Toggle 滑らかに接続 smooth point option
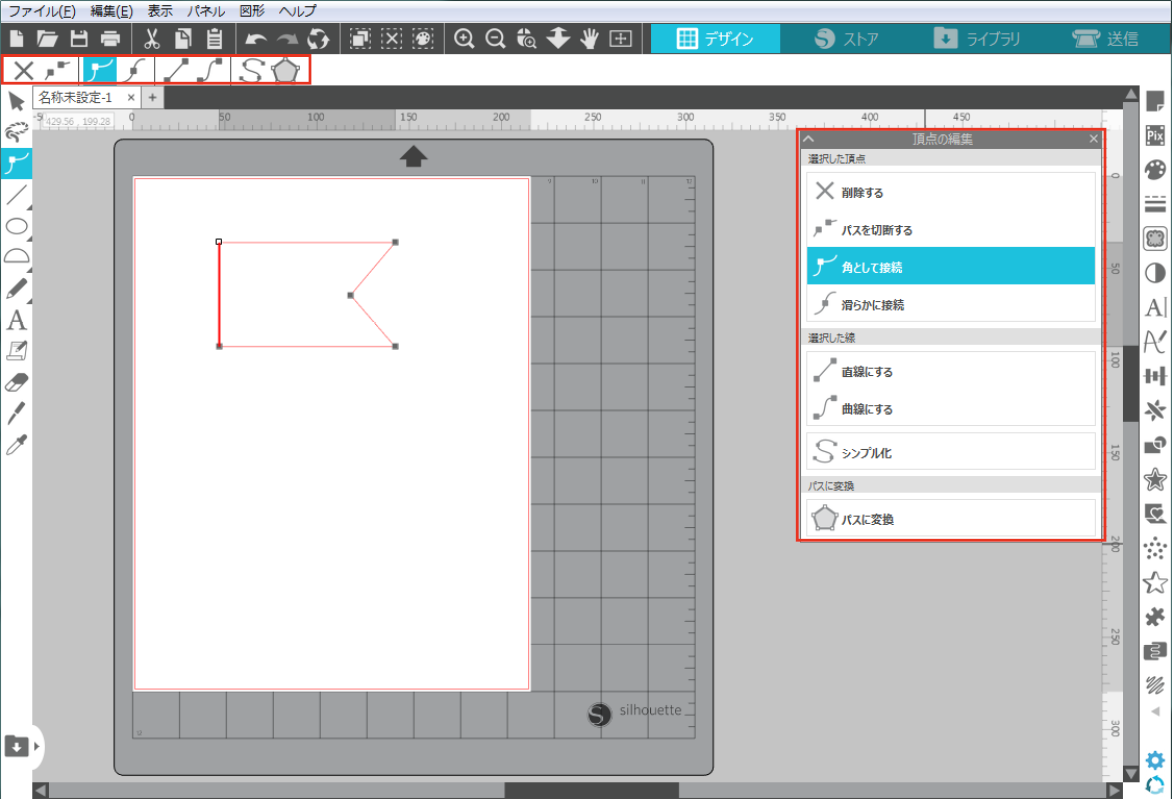 click(950, 305)
